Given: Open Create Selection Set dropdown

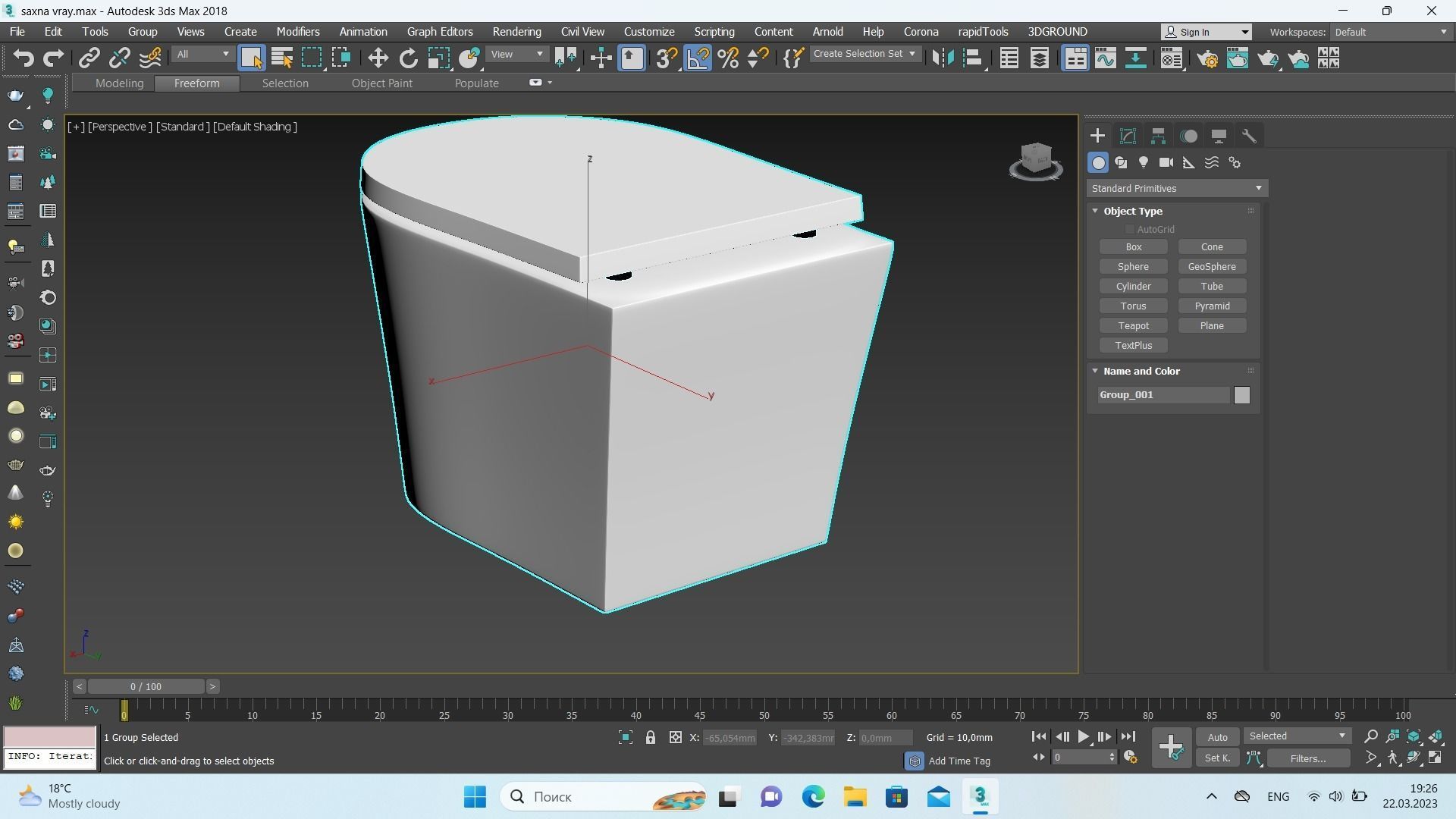Looking at the screenshot, I should 864,54.
